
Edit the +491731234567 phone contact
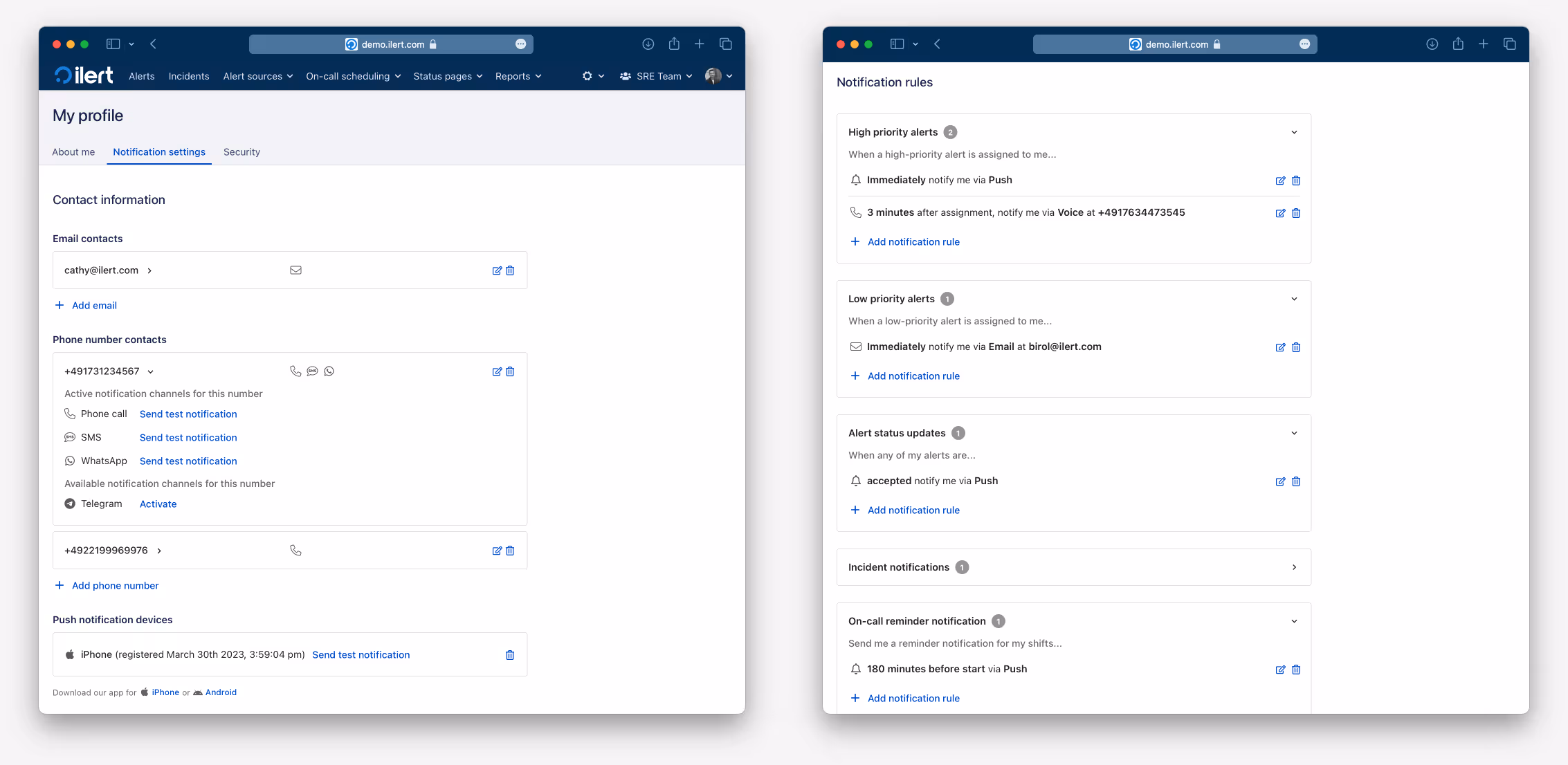point(496,371)
